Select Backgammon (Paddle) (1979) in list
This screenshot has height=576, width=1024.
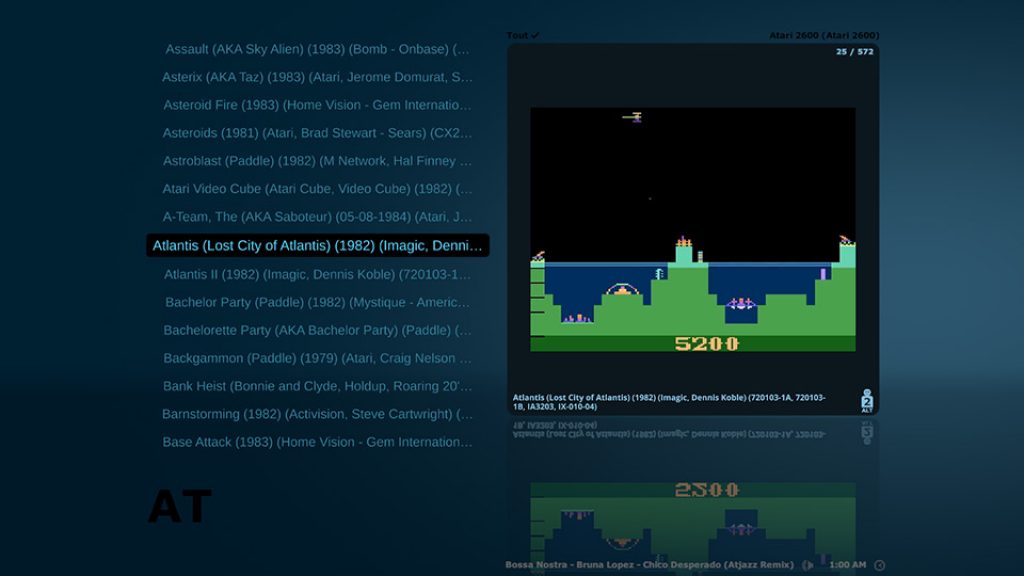click(317, 359)
